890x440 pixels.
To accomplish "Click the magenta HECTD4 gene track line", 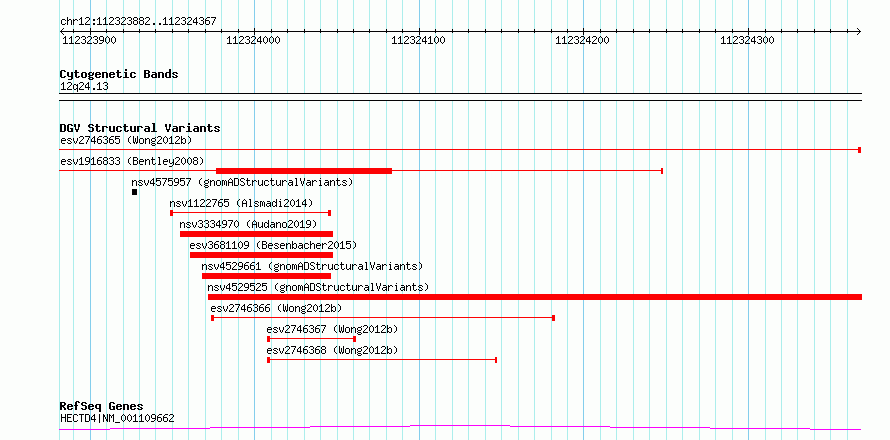I will 460,428.
